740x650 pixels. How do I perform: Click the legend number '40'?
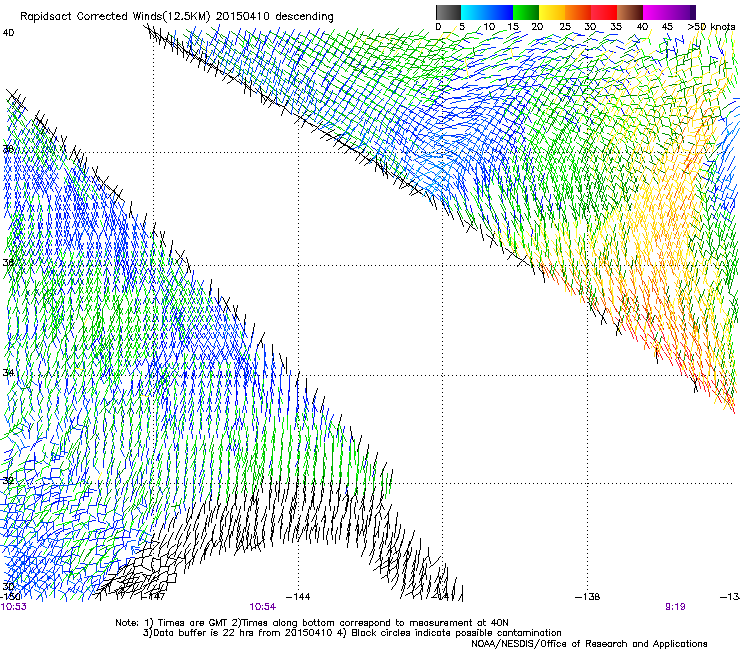tap(642, 27)
